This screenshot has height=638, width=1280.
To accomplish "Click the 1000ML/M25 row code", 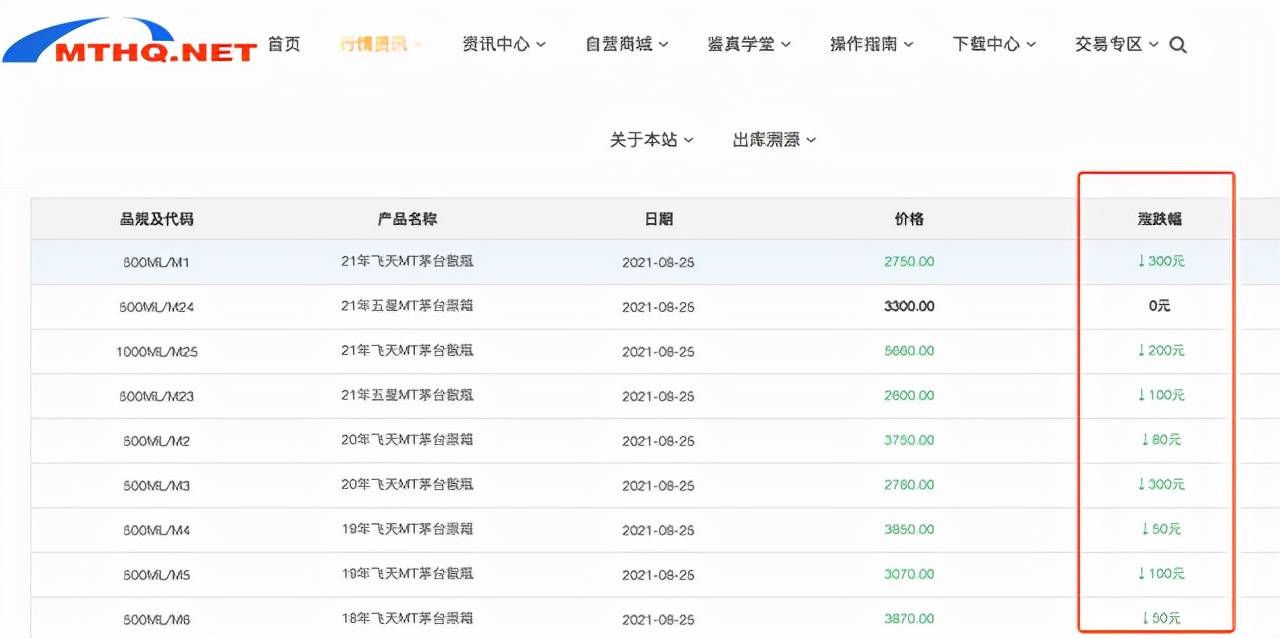I will click(156, 351).
